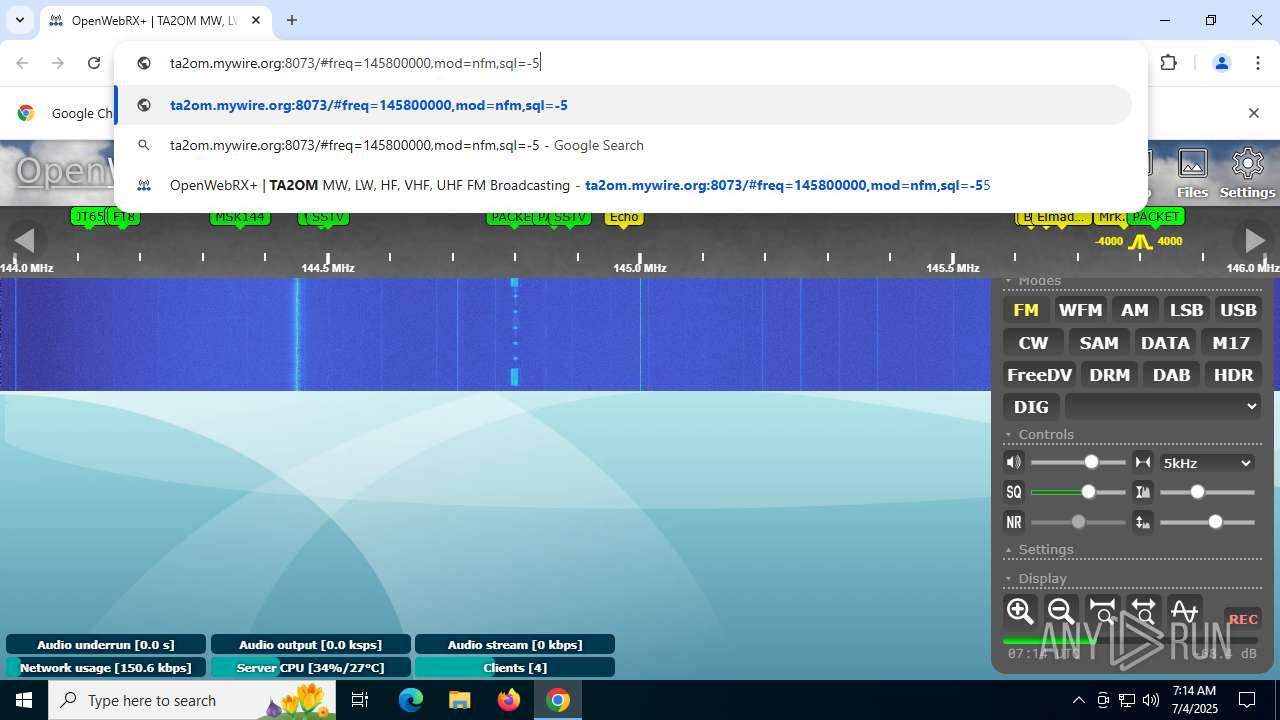Switch to USB mode
Screen dimensions: 1280x720
click(x=1238, y=310)
